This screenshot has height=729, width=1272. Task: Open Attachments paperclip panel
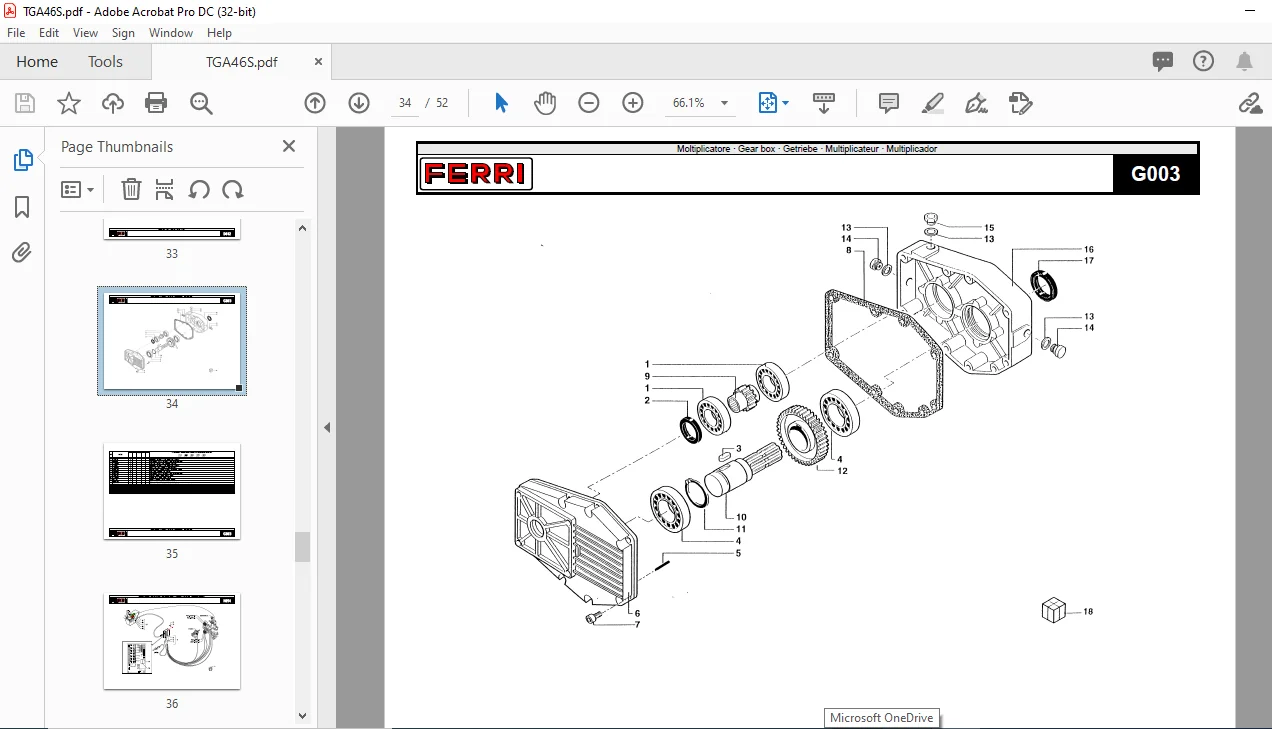tap(22, 252)
